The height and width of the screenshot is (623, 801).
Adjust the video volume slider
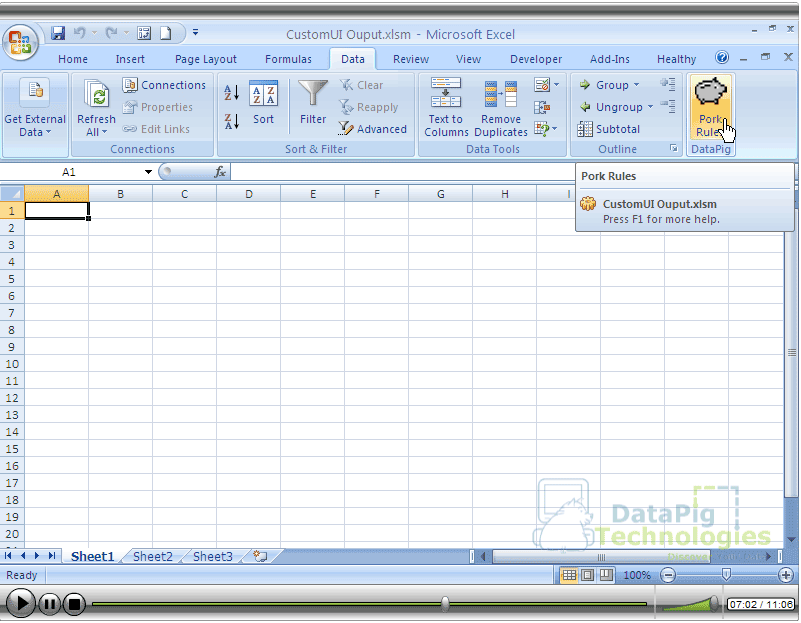[714, 604]
